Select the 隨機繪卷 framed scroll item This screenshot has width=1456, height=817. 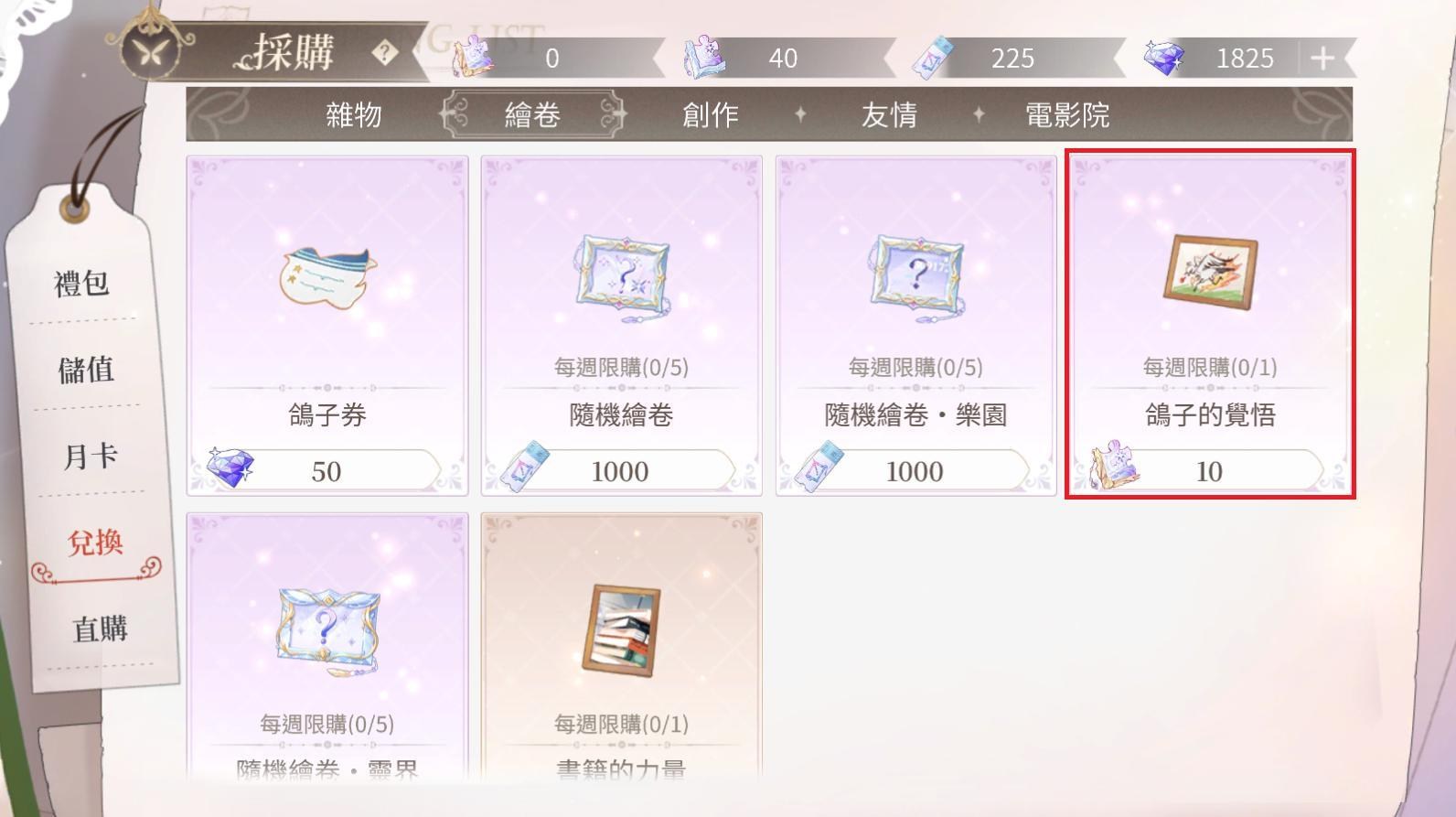coord(622,326)
